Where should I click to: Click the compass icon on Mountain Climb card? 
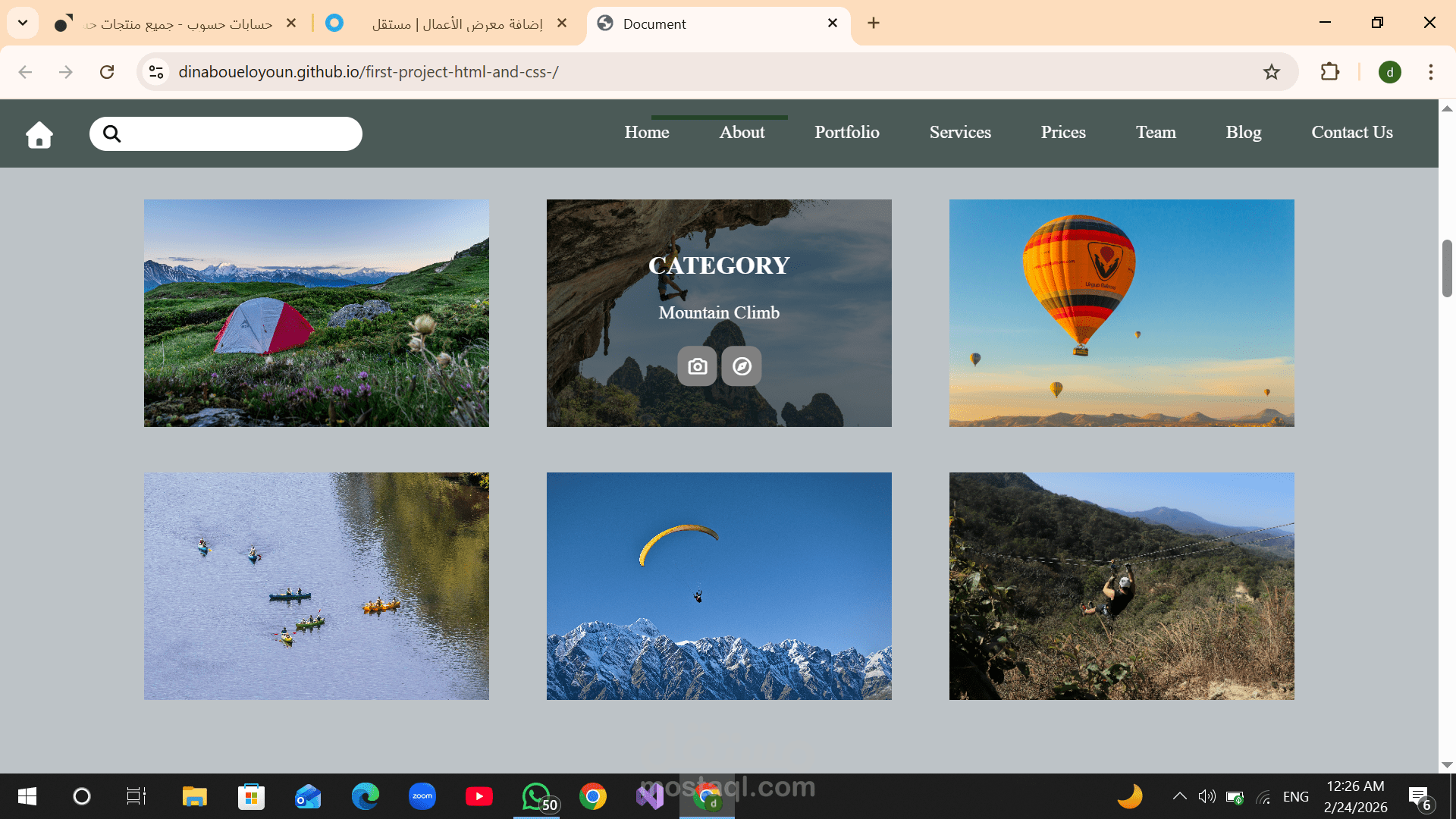(x=742, y=366)
